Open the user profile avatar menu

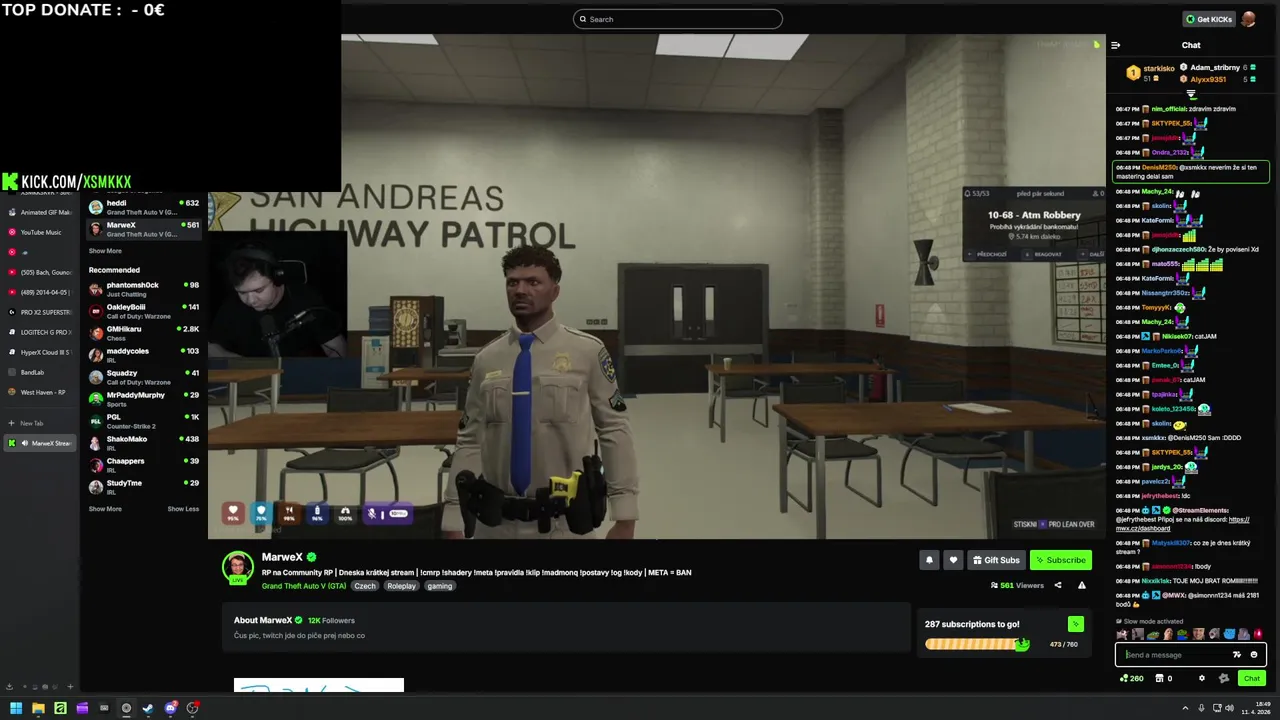tap(1248, 19)
